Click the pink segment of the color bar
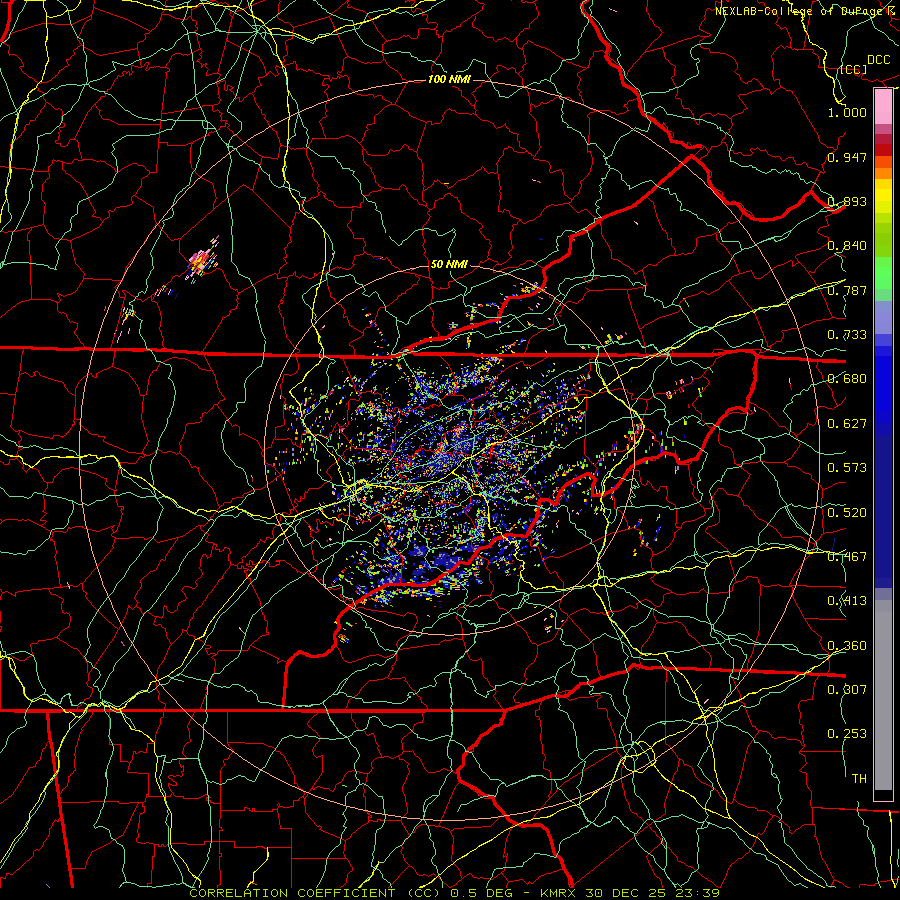Image resolution: width=900 pixels, height=900 pixels. coord(883,106)
